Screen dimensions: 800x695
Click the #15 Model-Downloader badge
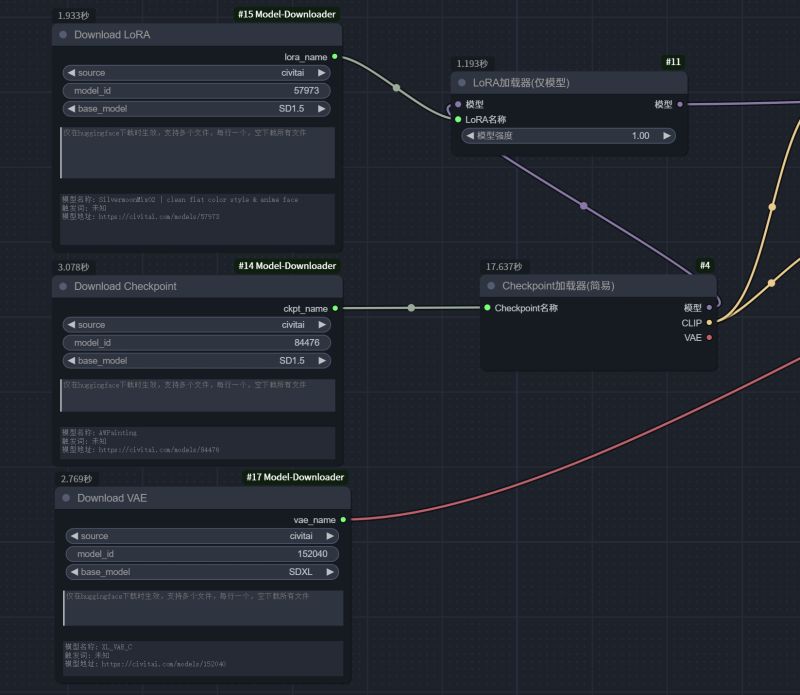tap(287, 14)
